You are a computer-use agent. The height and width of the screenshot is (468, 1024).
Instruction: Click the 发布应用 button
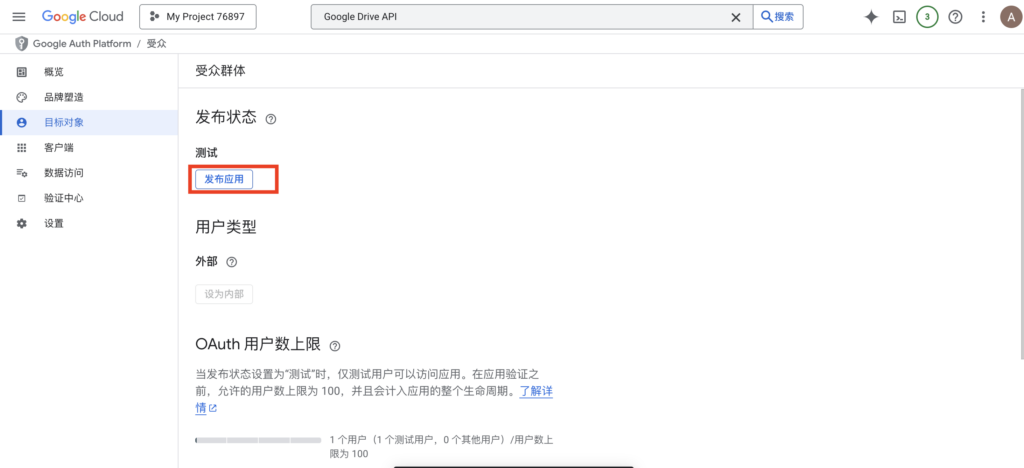tap(224, 179)
